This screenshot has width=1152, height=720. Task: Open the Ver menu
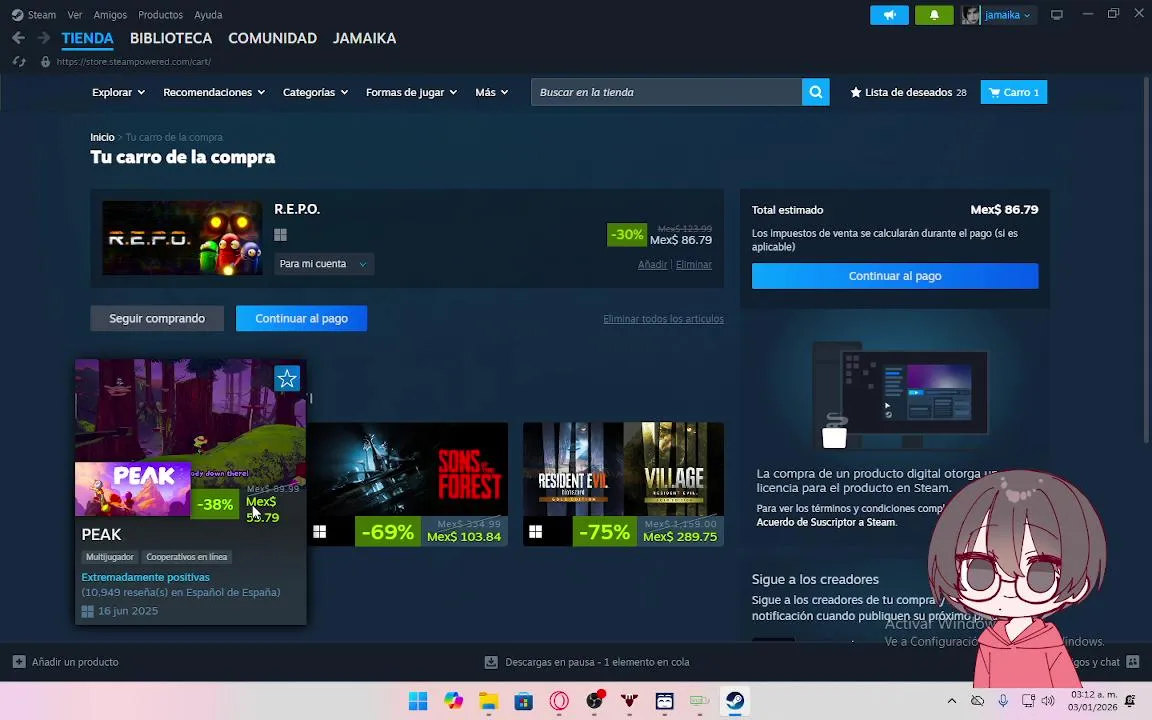point(75,15)
